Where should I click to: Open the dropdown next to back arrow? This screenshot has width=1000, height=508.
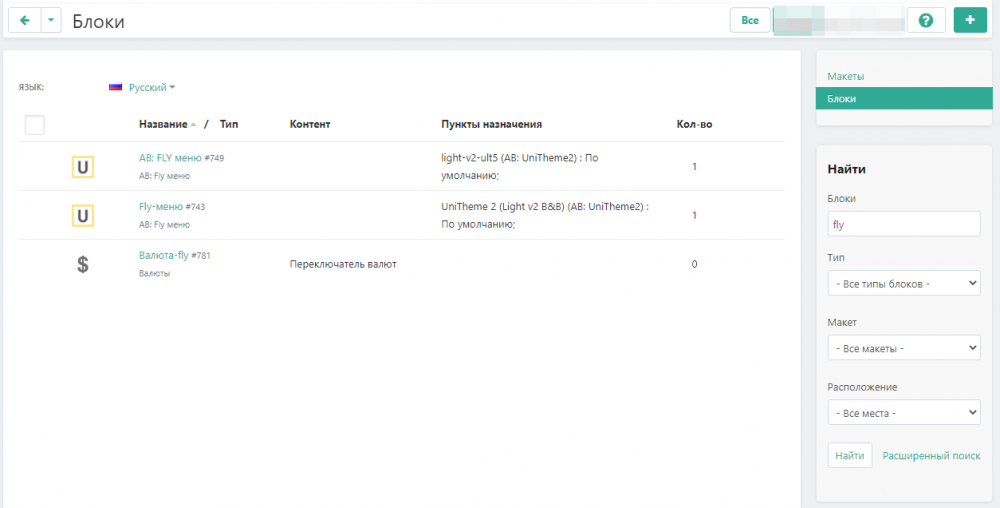tap(51, 21)
